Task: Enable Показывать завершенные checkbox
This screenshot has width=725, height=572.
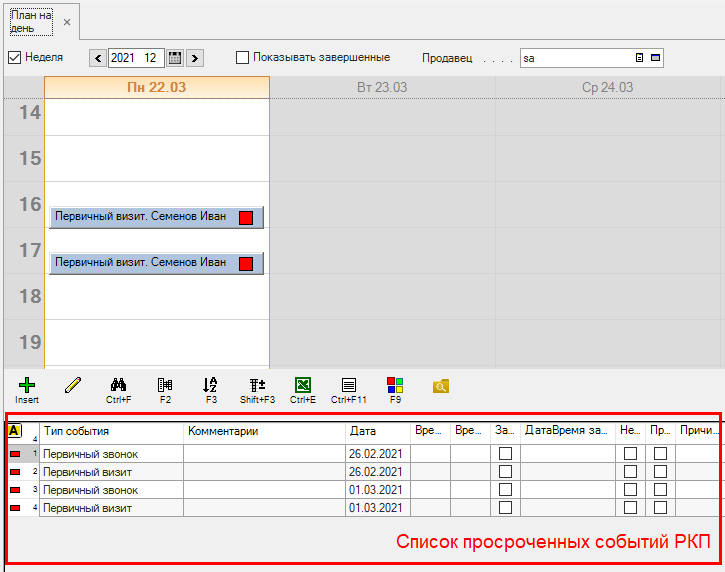Action: tap(242, 58)
